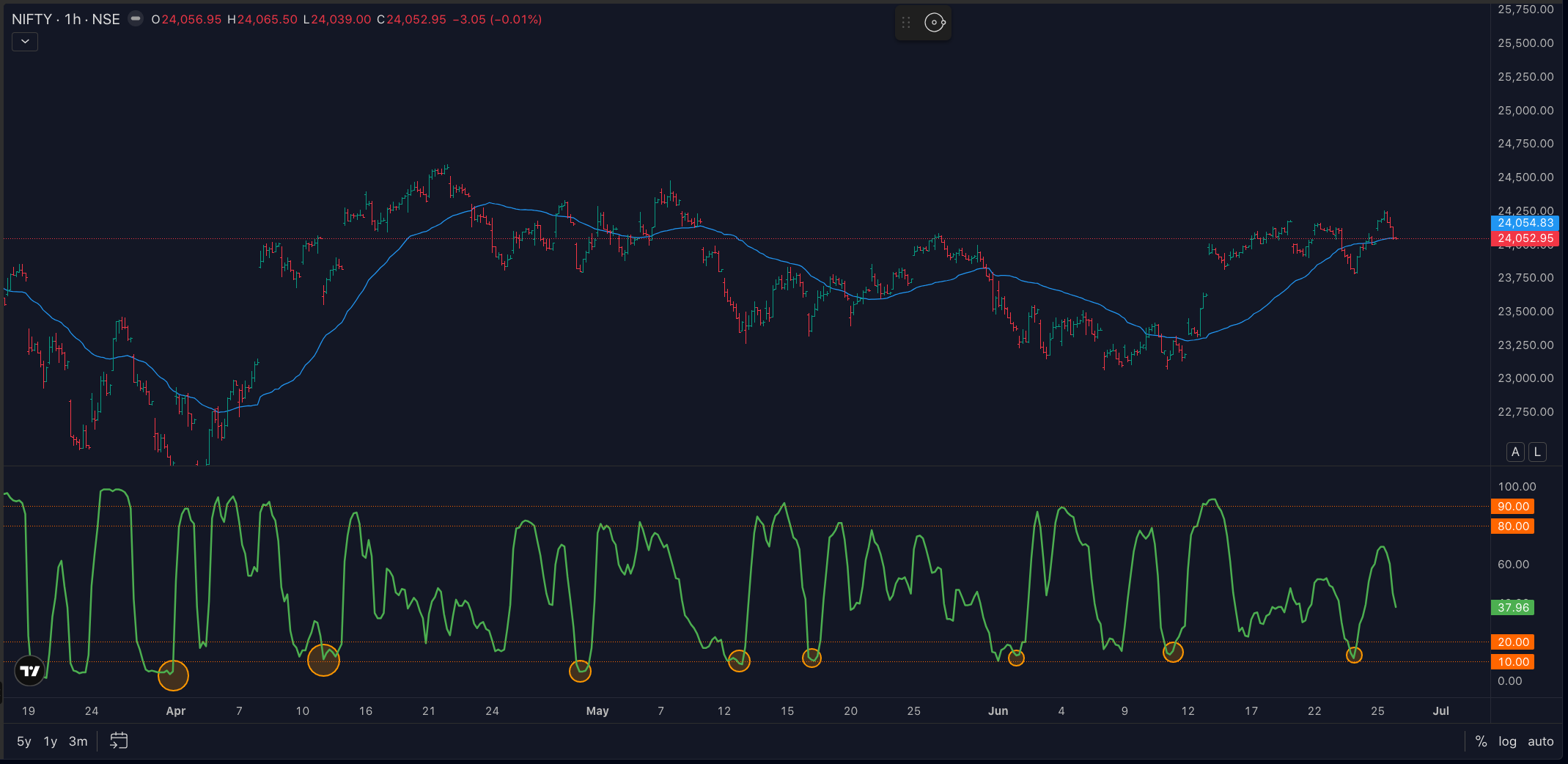Click the open value O24,056.95
This screenshot has width=1568, height=764.
point(186,19)
